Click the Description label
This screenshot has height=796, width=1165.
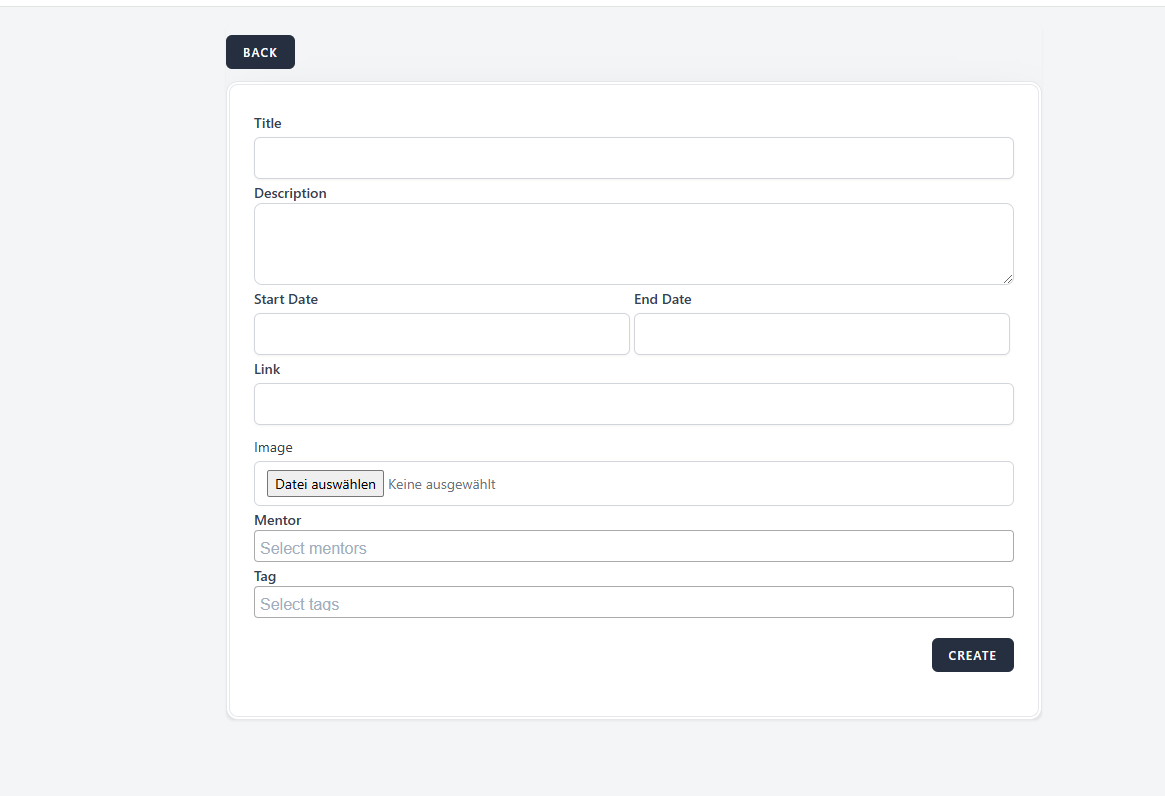290,193
